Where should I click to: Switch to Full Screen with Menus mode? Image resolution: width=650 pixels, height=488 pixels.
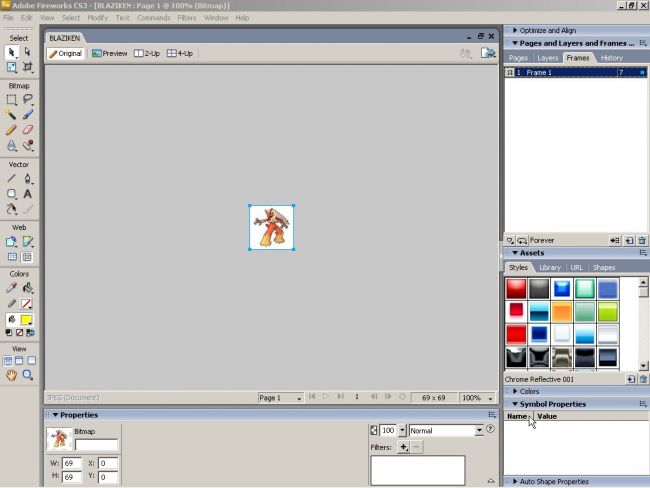coord(19,360)
